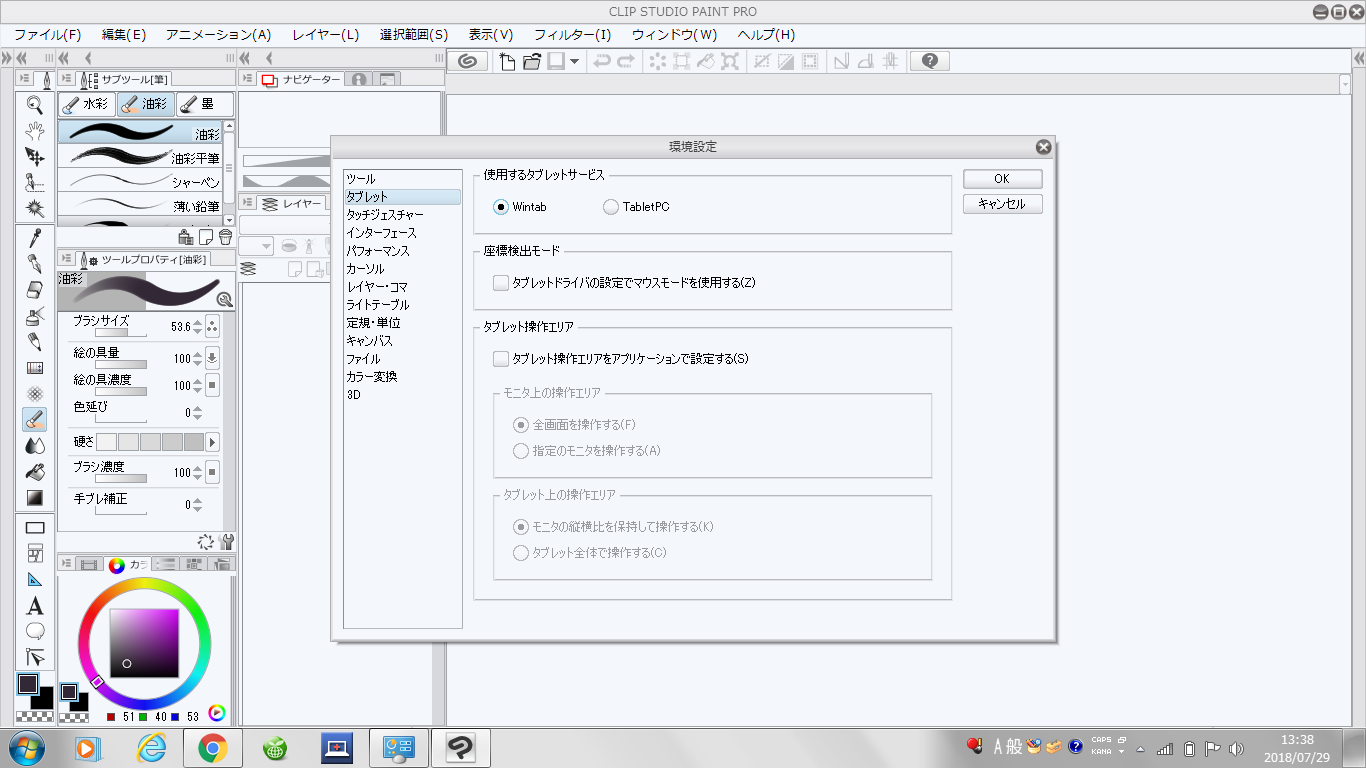Open dropdown arrow next to save icon
This screenshot has height=771, width=1366.
(x=574, y=61)
